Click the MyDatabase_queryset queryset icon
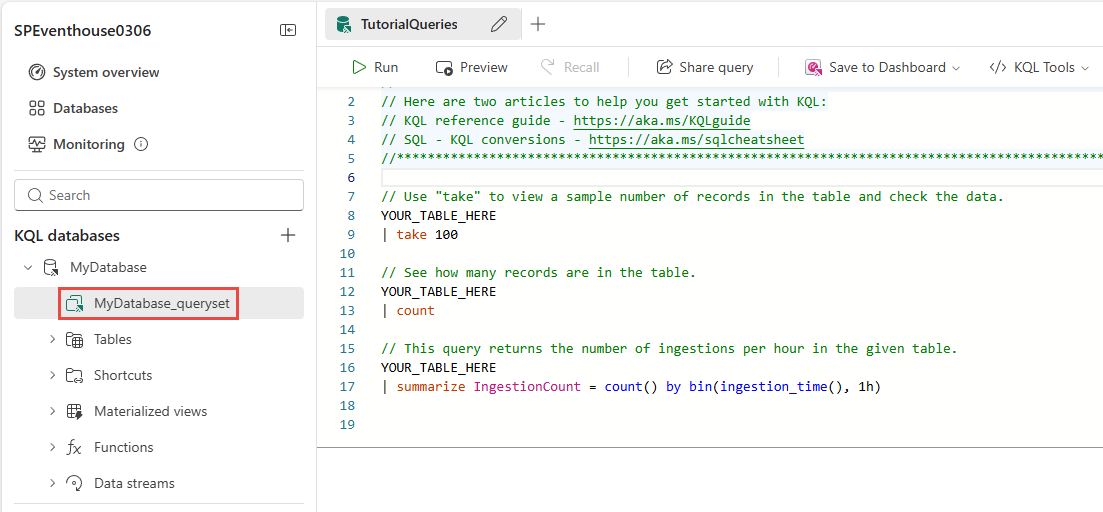 (x=74, y=303)
